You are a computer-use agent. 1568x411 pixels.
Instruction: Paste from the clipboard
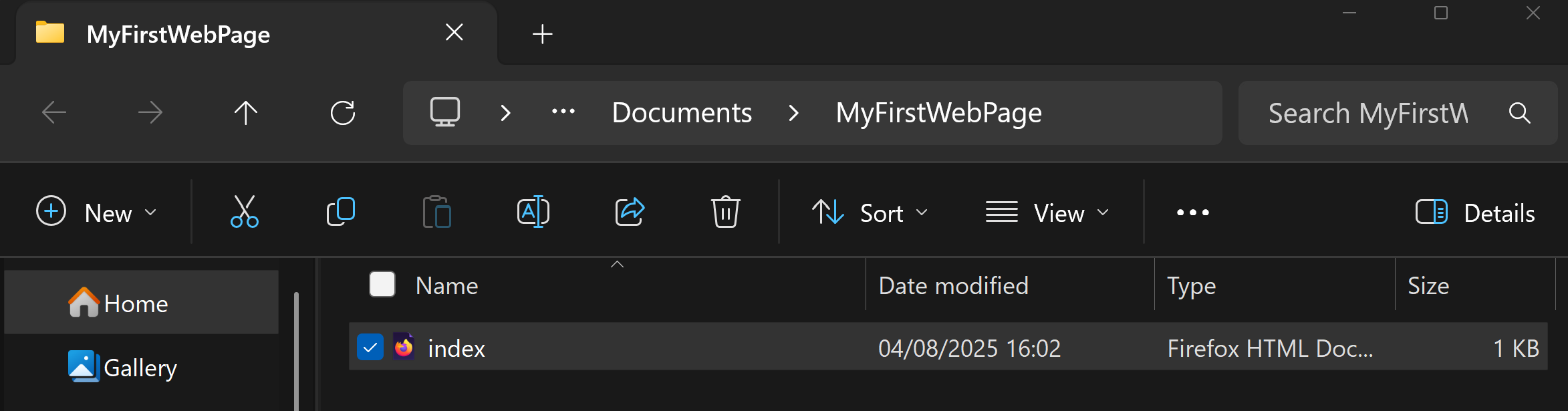tap(436, 212)
